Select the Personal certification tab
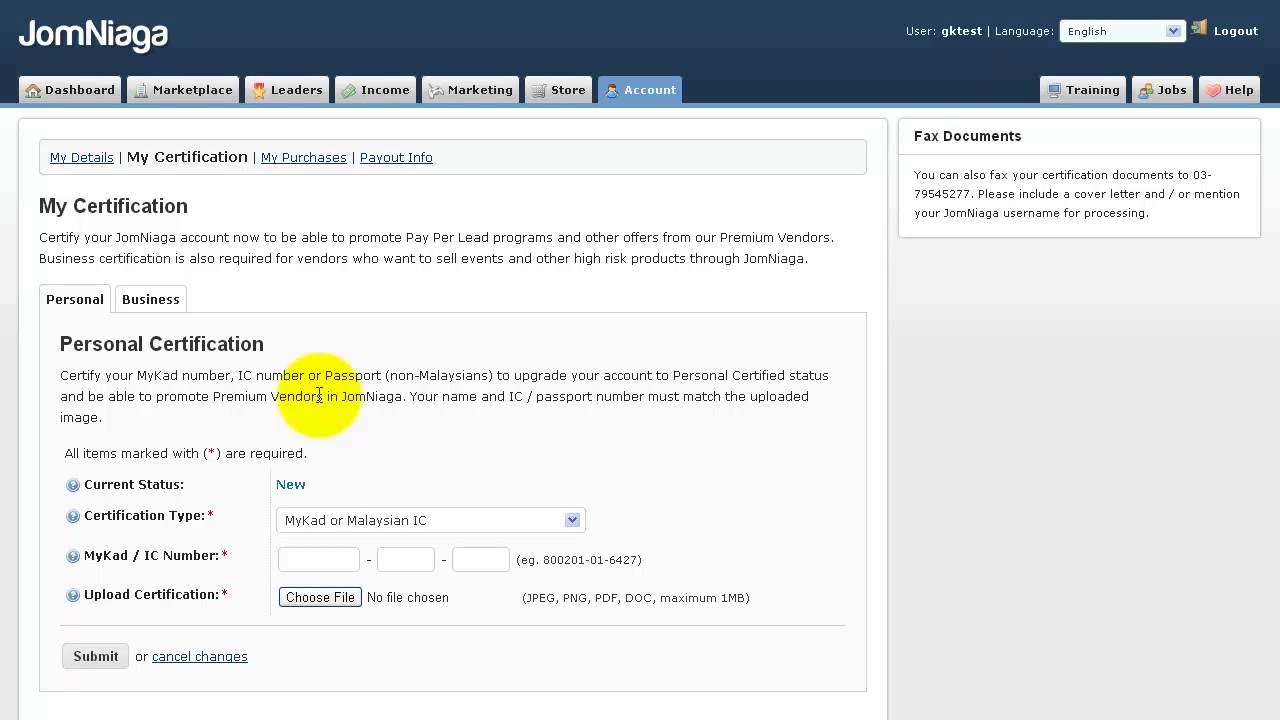 tap(75, 299)
